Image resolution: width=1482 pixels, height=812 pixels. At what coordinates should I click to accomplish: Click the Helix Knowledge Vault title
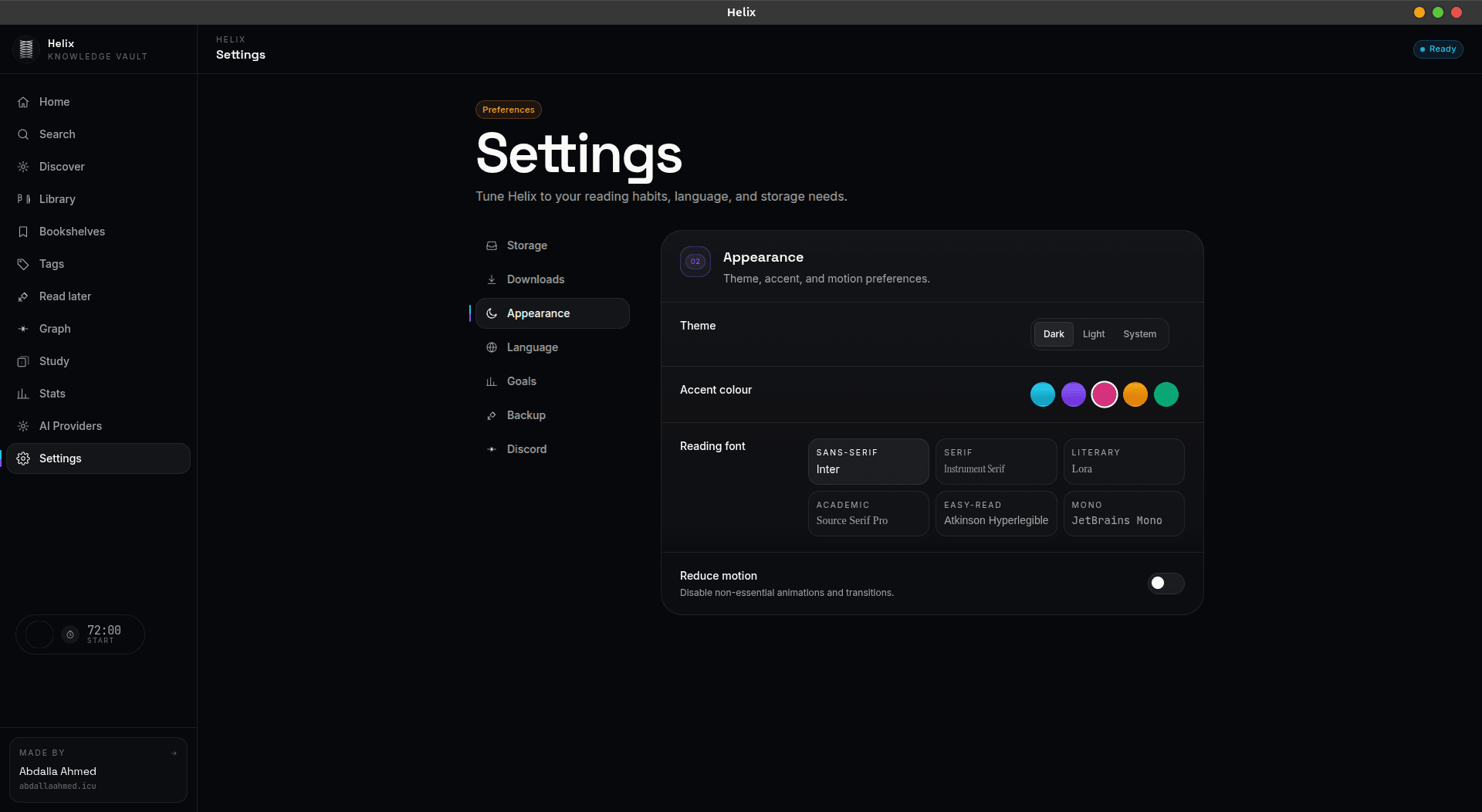[97, 49]
